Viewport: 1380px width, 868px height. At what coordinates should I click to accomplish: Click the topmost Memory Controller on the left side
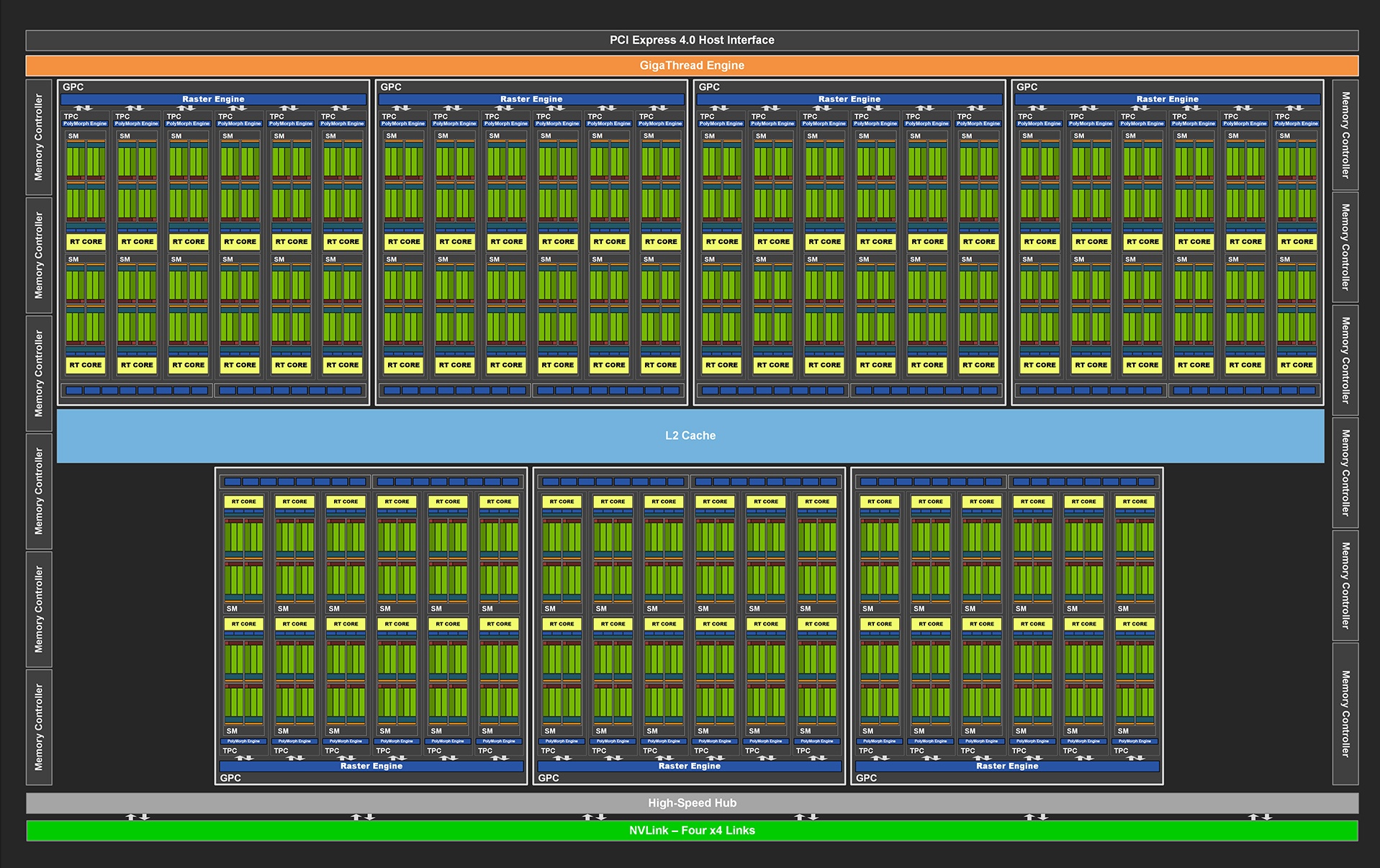(39, 137)
